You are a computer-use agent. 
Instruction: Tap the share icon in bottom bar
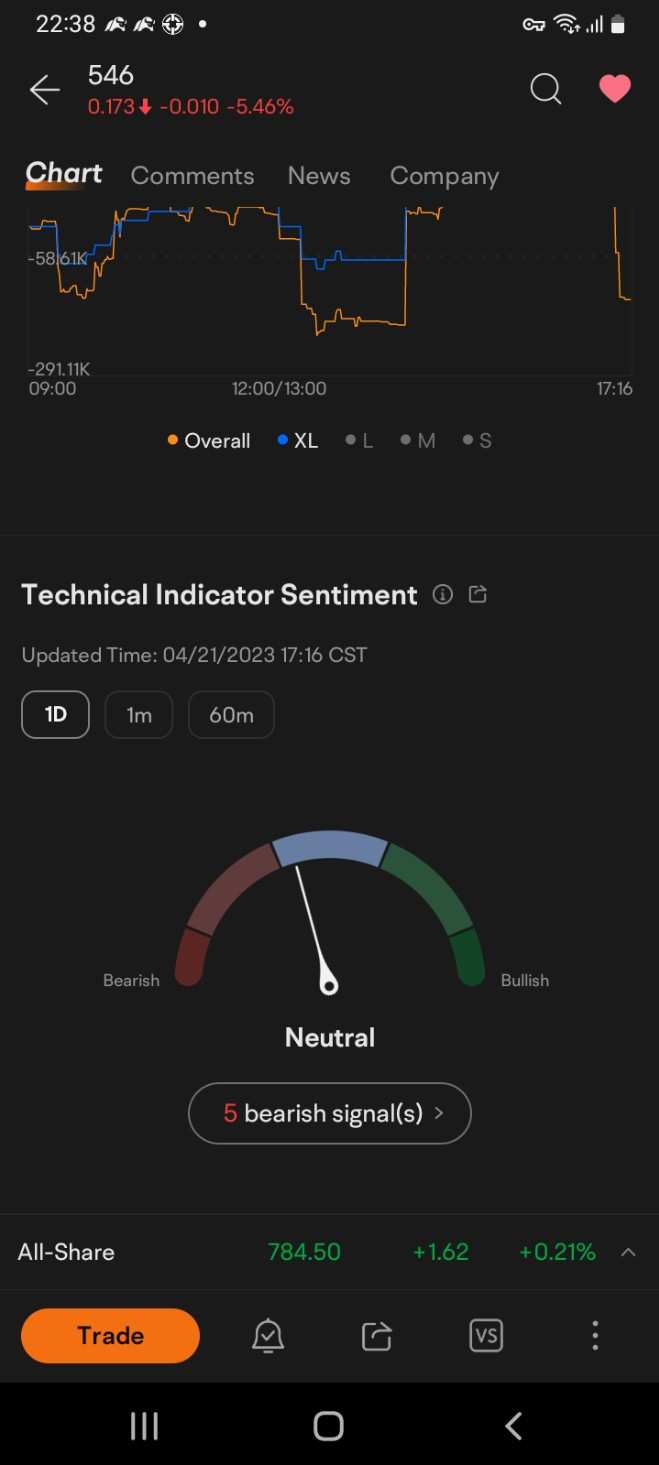coord(377,1336)
